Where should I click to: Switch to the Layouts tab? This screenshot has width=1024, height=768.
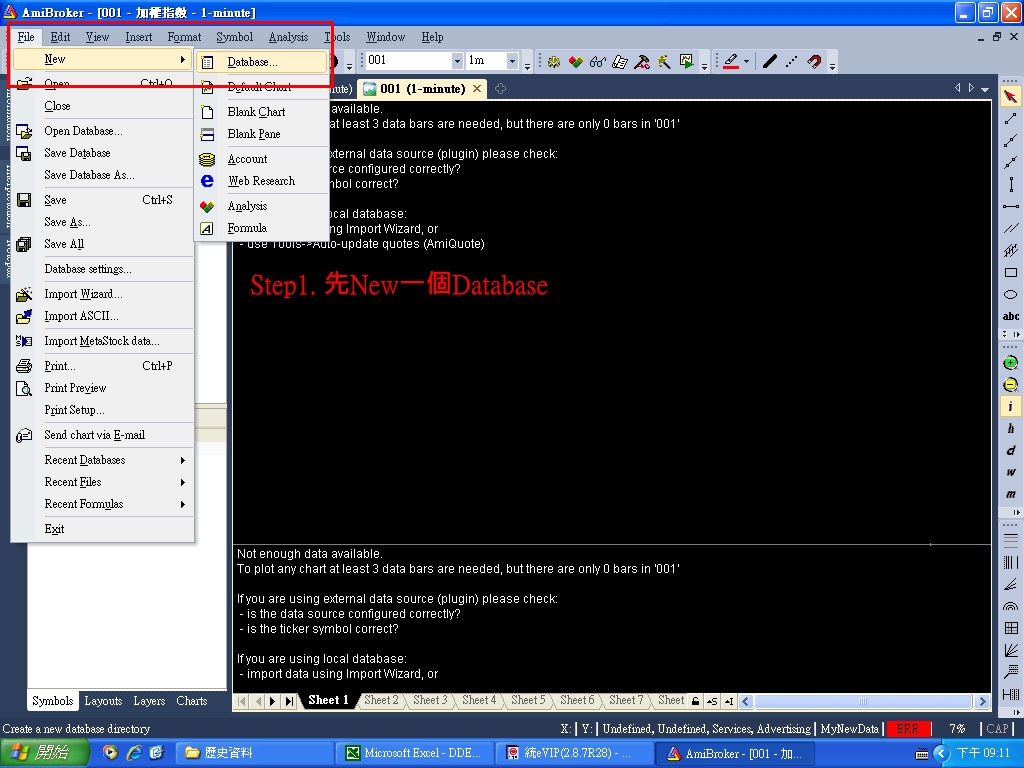click(103, 701)
